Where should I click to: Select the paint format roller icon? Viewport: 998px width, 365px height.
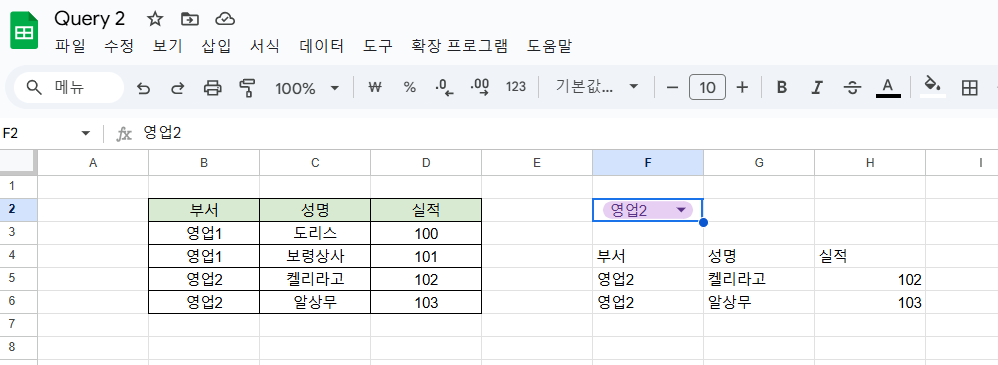[x=246, y=88]
